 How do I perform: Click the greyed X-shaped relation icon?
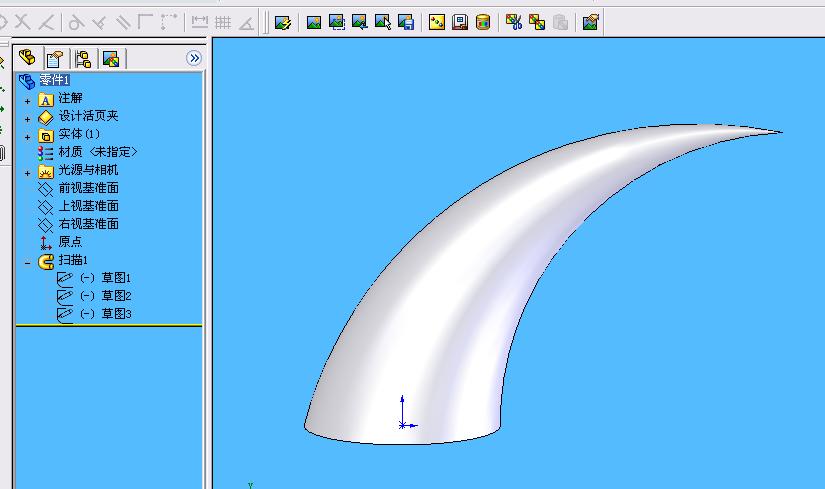pos(23,22)
